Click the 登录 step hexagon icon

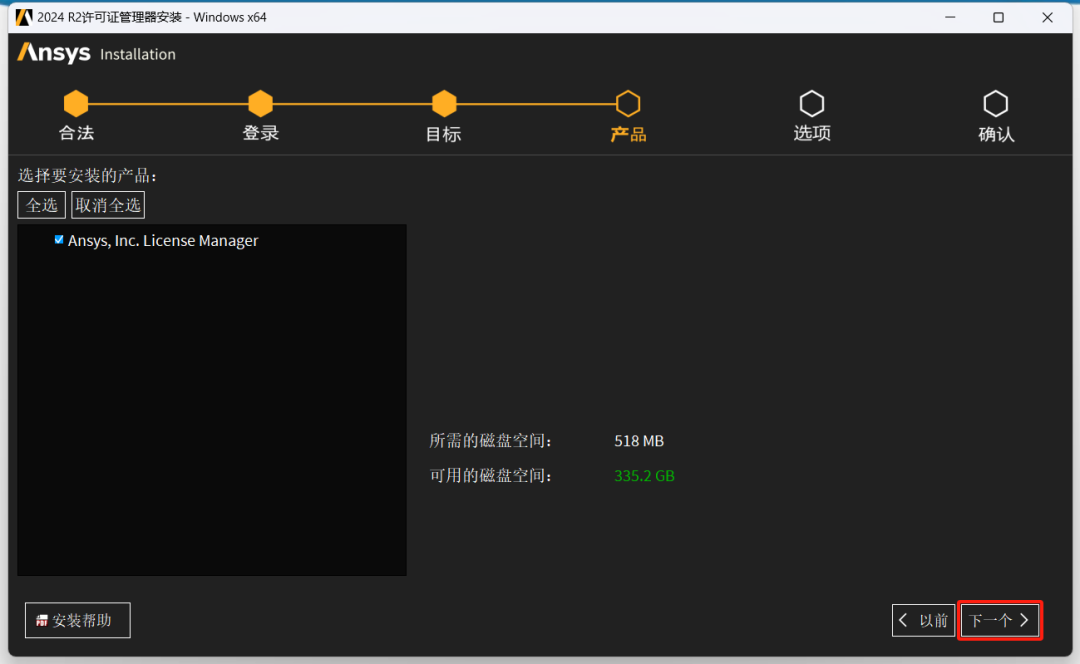coord(260,104)
